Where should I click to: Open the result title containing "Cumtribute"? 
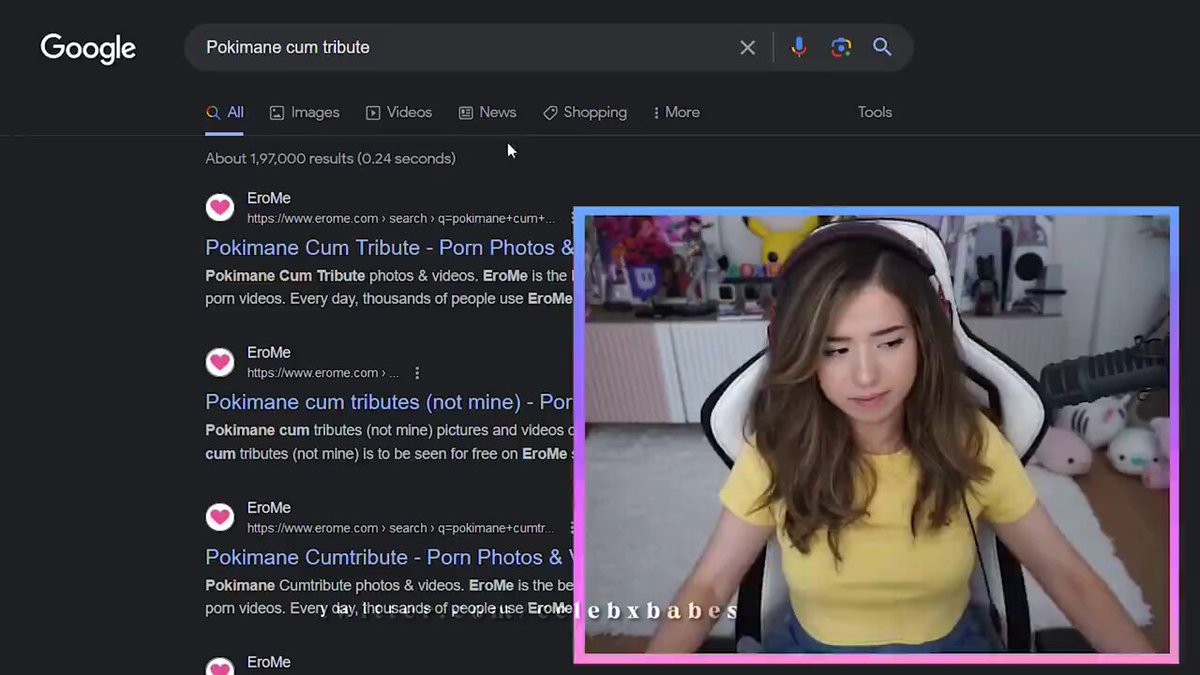(390, 557)
